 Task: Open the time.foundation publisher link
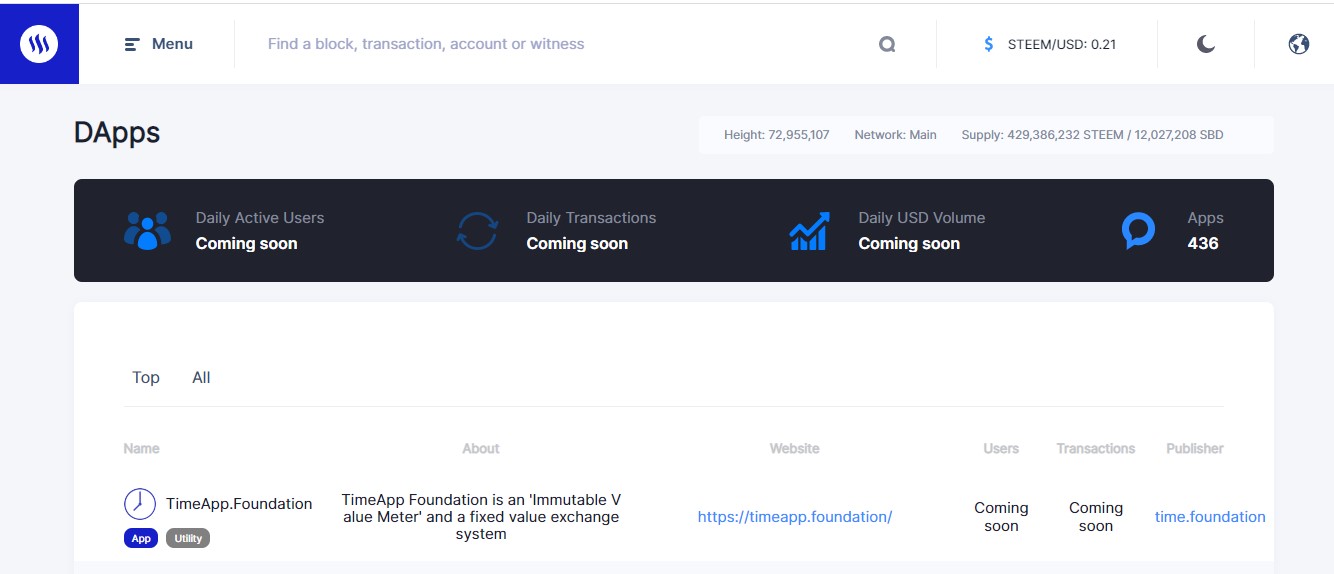coord(1210,517)
